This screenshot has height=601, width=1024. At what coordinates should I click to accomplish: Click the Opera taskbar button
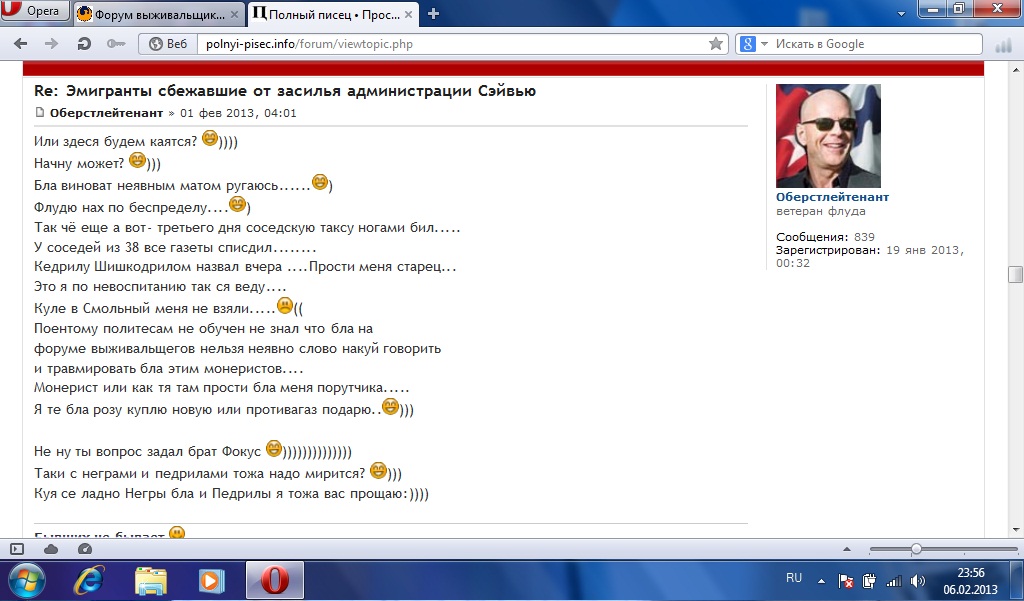(x=275, y=580)
